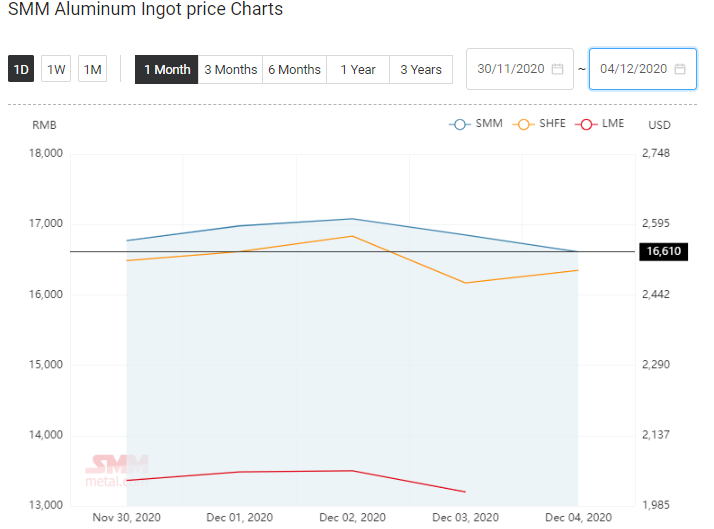Open the start date calendar icon
The image size is (714, 529).
click(557, 69)
